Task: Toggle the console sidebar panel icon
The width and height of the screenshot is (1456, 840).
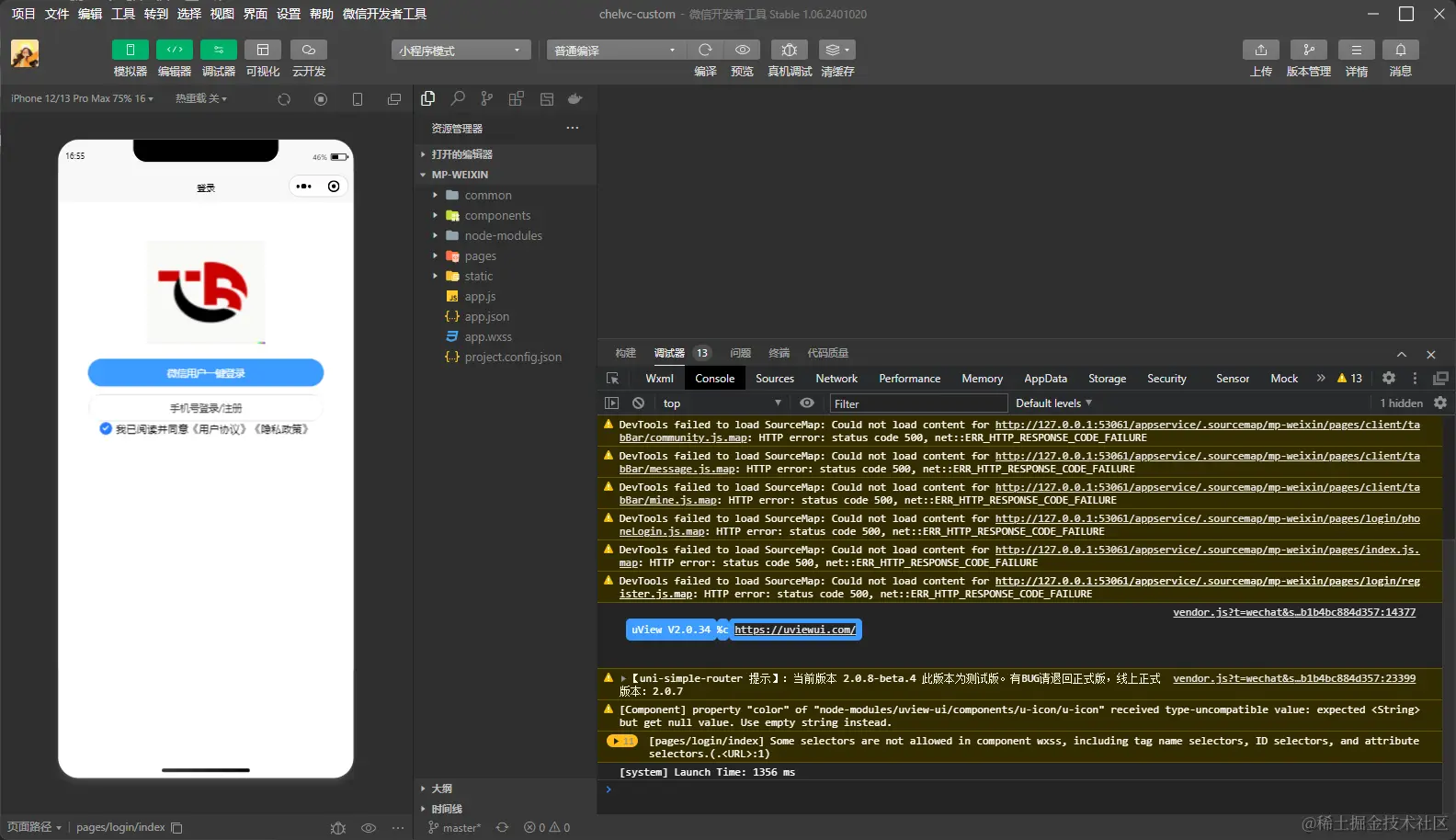Action: click(x=611, y=403)
